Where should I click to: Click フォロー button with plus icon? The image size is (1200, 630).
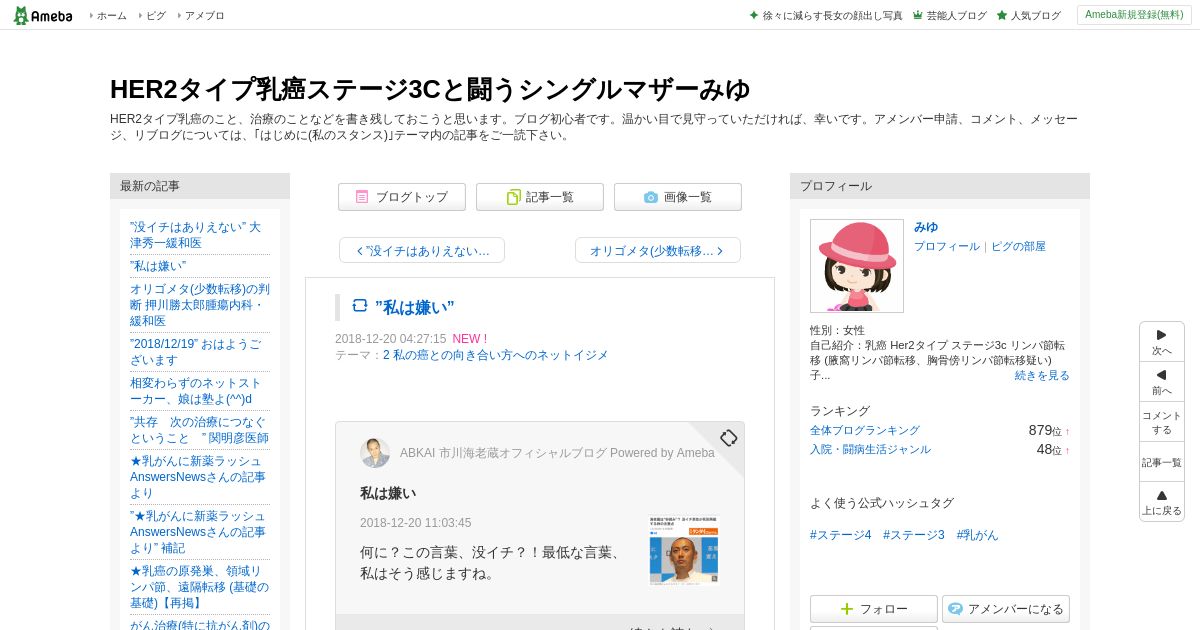[874, 609]
